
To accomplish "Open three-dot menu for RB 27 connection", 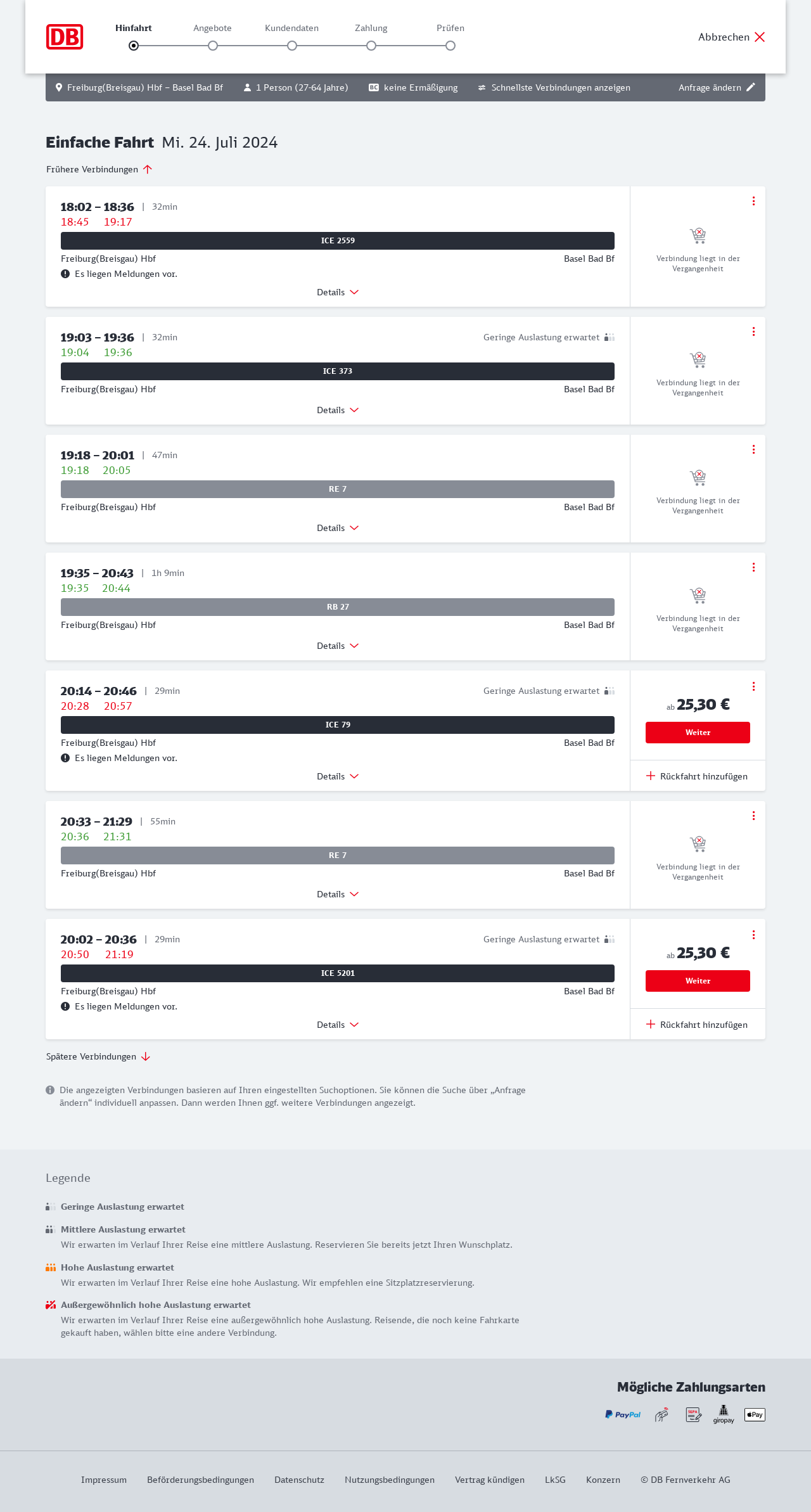I will pos(753,567).
